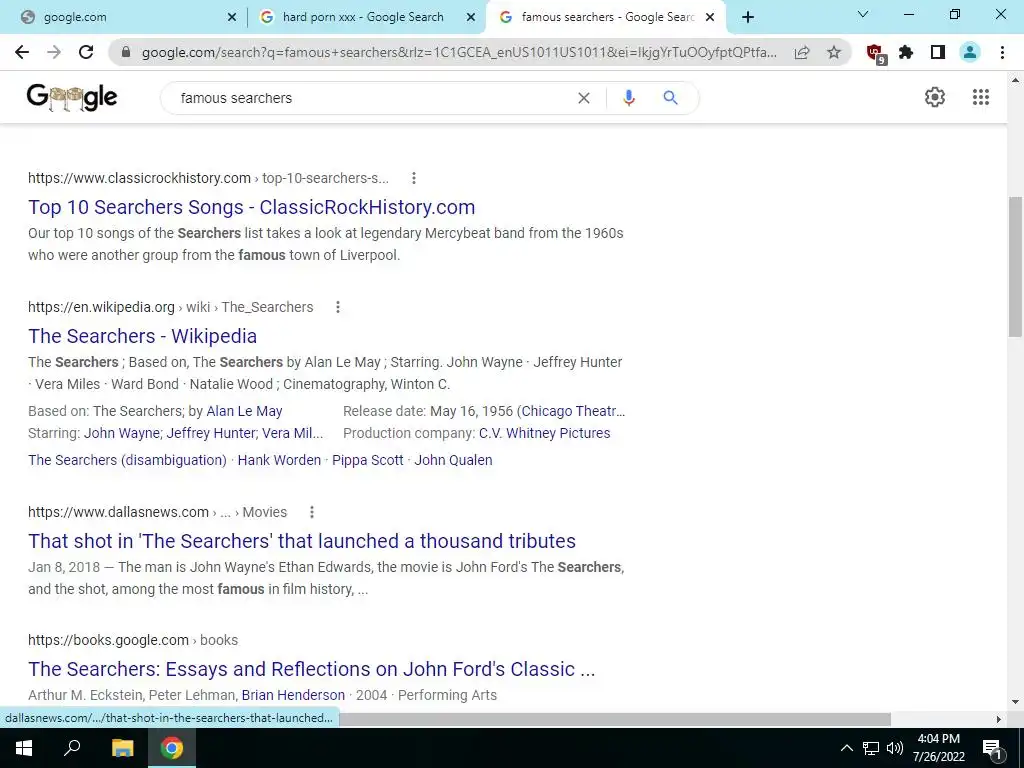Click the vertical scrollbar thumb
1024x768 pixels.
(x=1016, y=266)
